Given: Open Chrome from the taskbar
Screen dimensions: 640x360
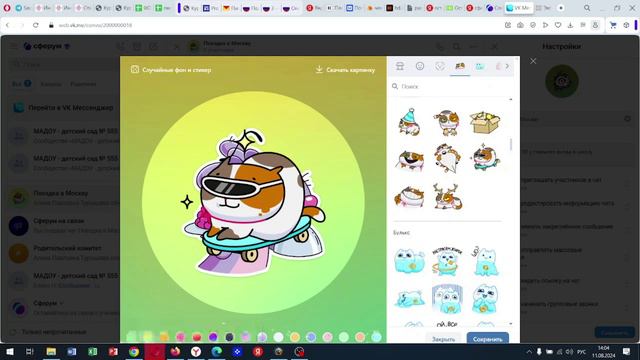Looking at the screenshot, I should click(134, 351).
